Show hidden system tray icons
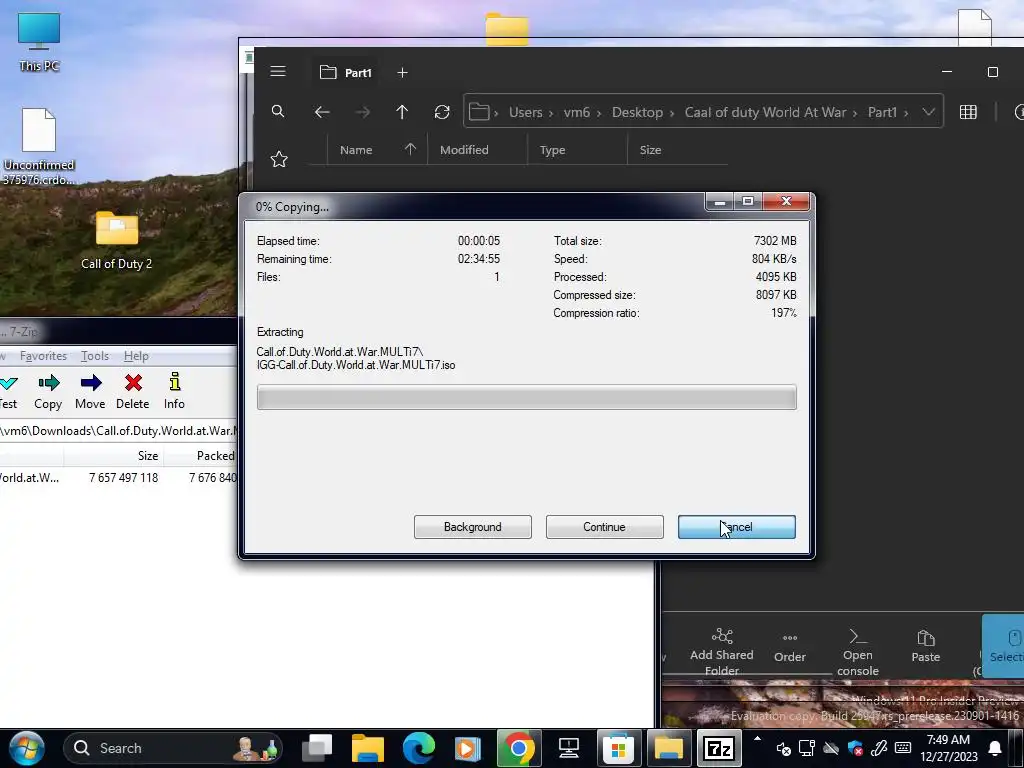1024x768 pixels. point(757,739)
